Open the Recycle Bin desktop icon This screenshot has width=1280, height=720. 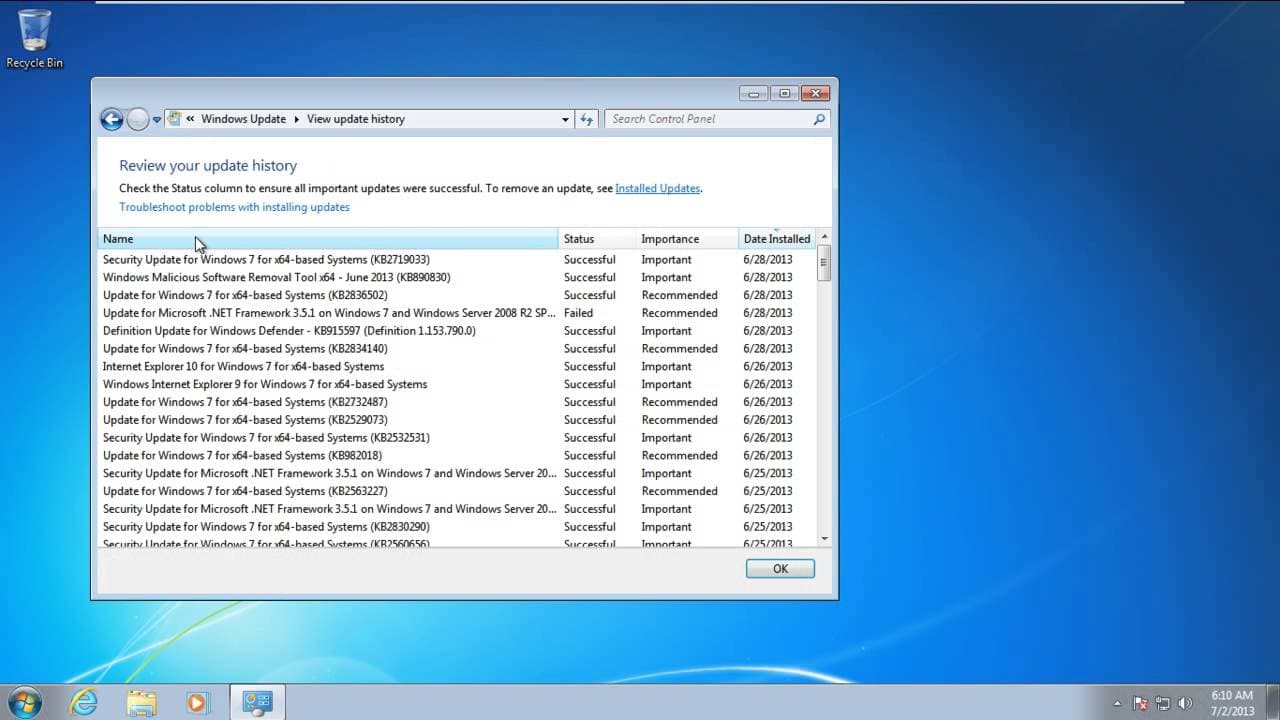[34, 40]
